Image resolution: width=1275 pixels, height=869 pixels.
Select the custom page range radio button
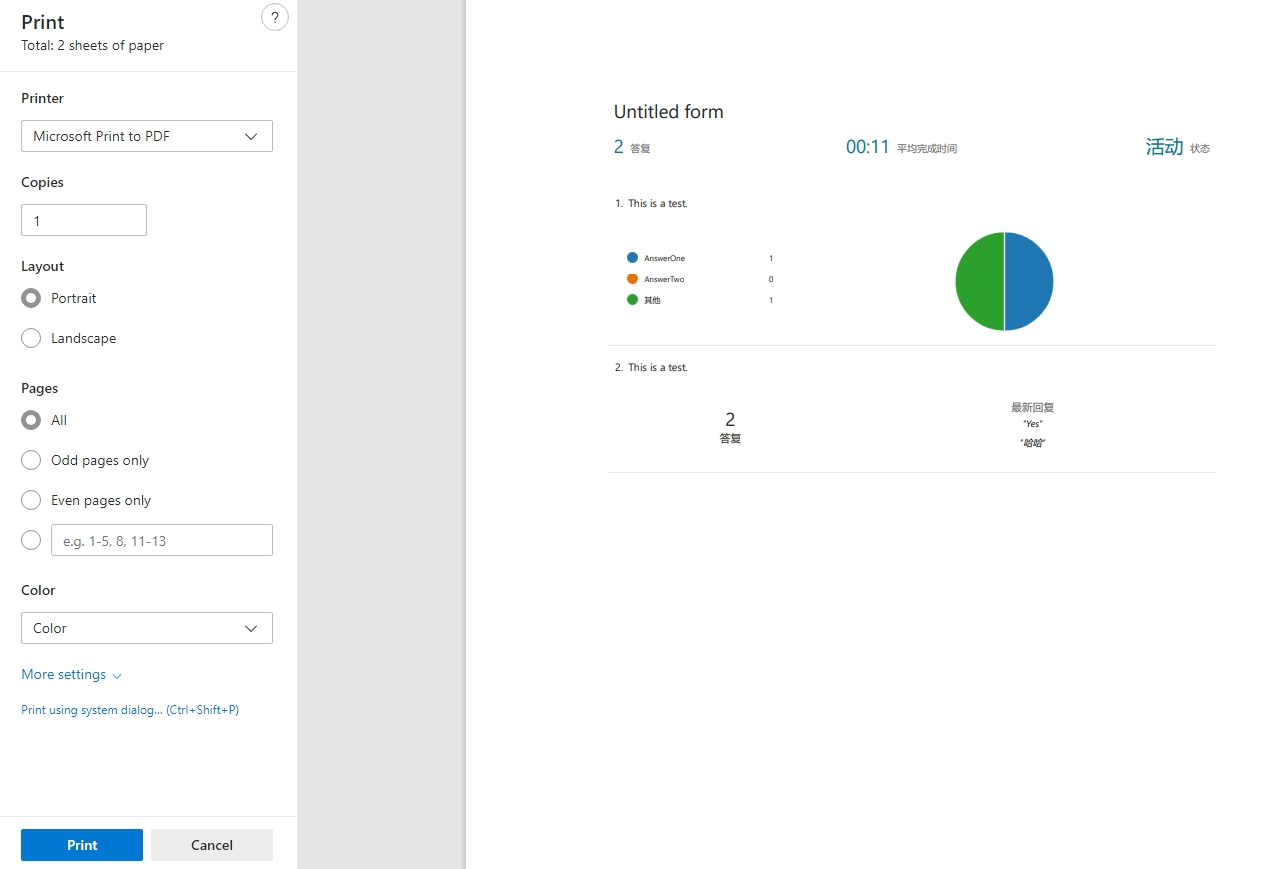tap(31, 540)
